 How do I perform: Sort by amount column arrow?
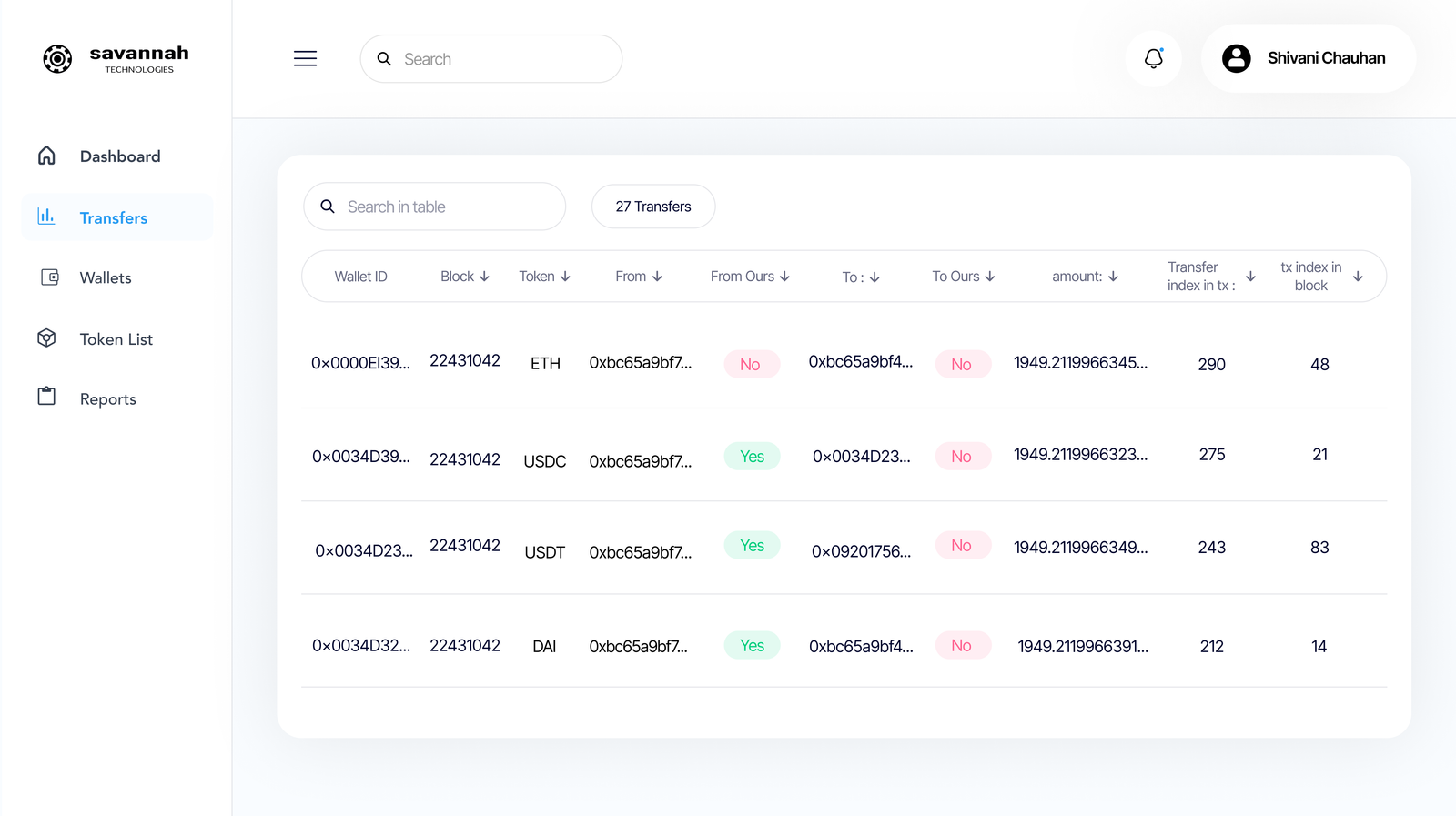1113,277
